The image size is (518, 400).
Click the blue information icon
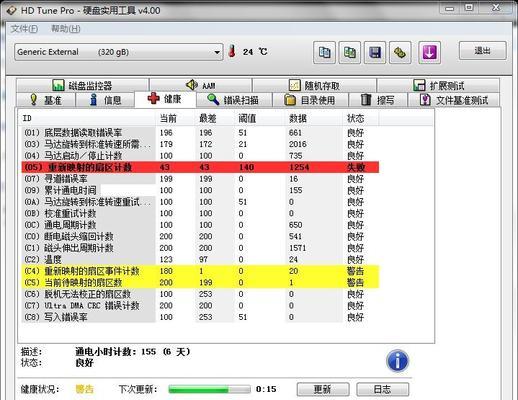click(397, 361)
